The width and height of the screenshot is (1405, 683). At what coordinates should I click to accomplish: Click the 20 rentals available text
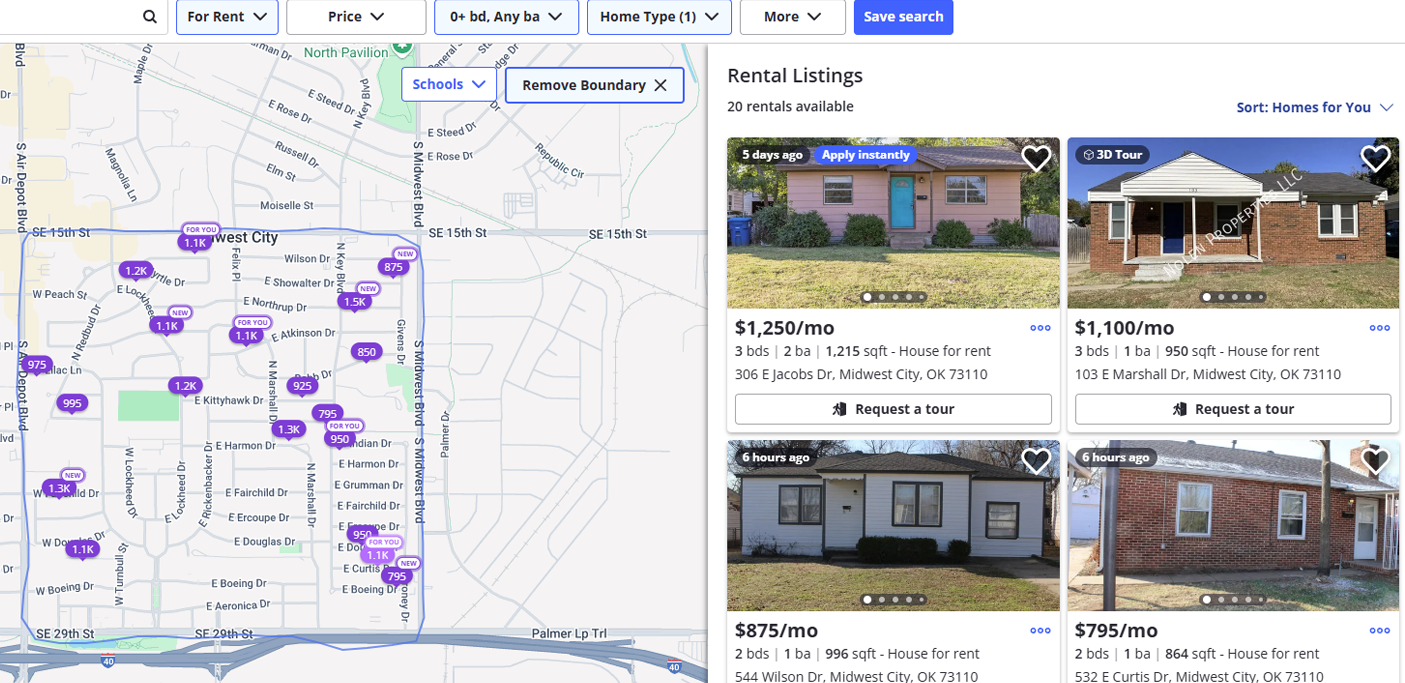coord(790,106)
